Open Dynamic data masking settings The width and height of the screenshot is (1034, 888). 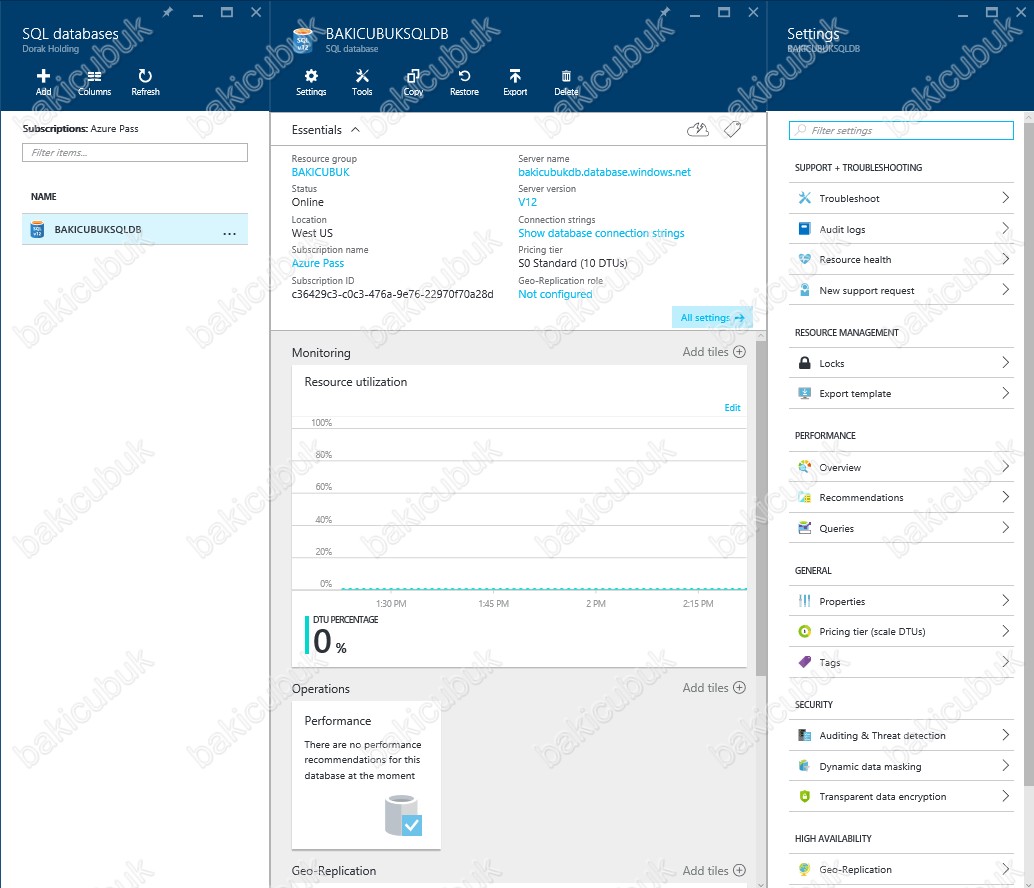(901, 766)
